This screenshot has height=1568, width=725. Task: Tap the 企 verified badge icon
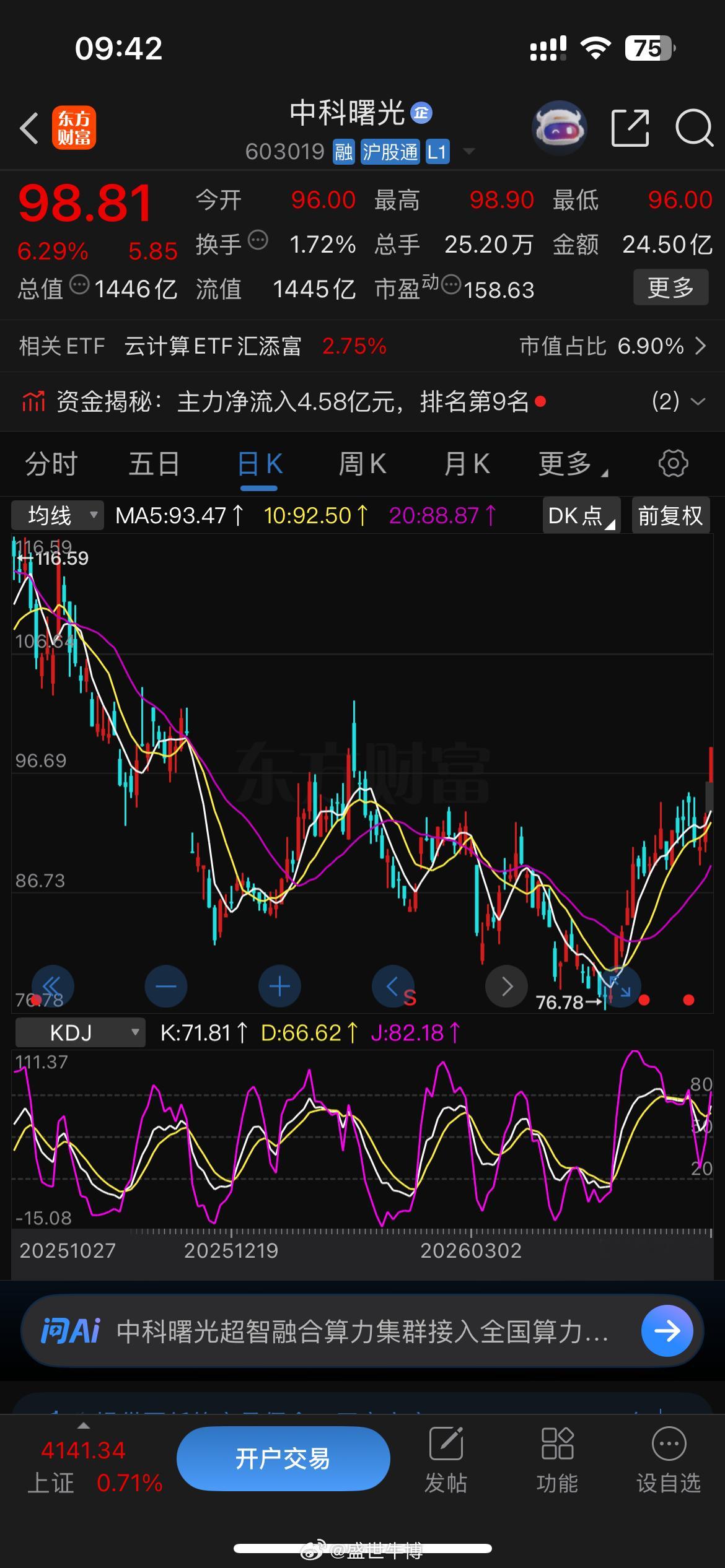pyautogui.click(x=421, y=113)
